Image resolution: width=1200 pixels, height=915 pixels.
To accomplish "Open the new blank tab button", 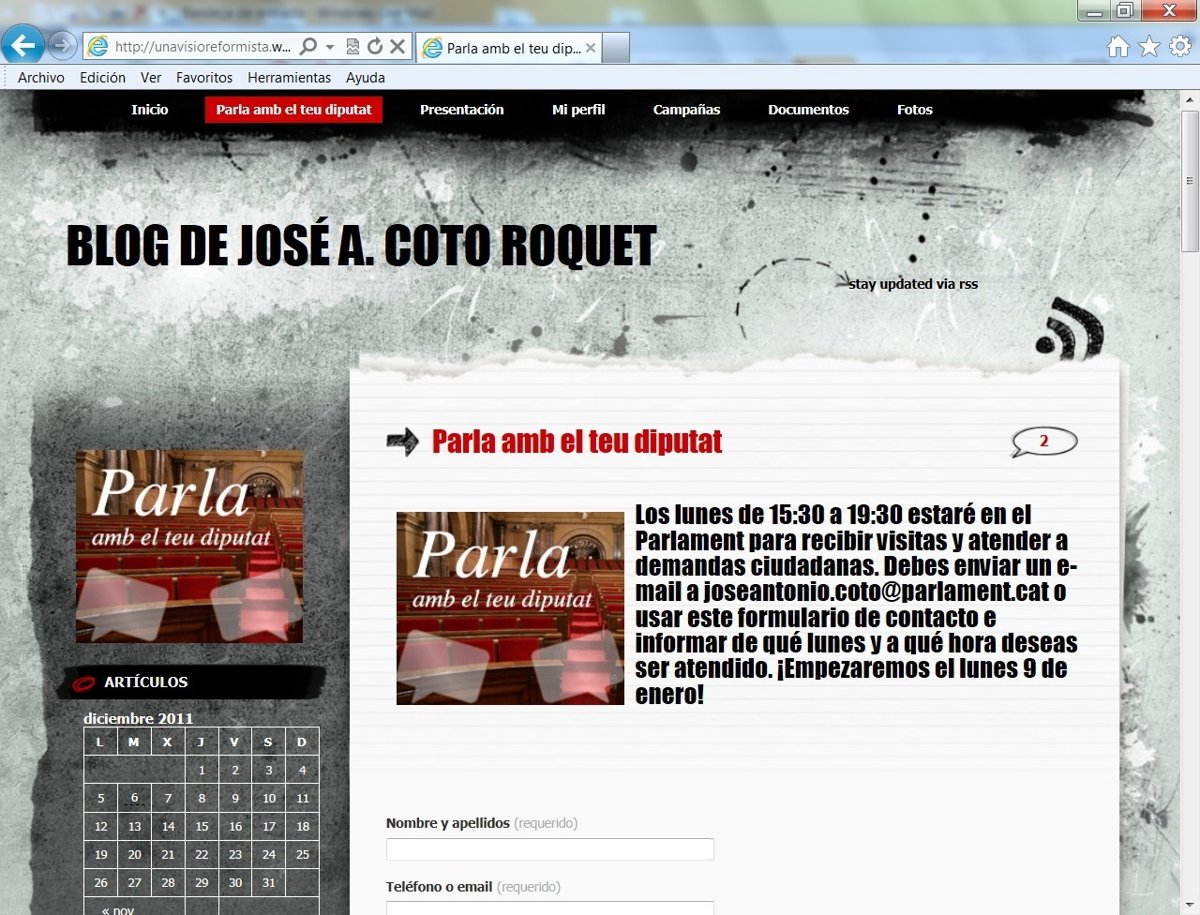I will click(x=616, y=48).
